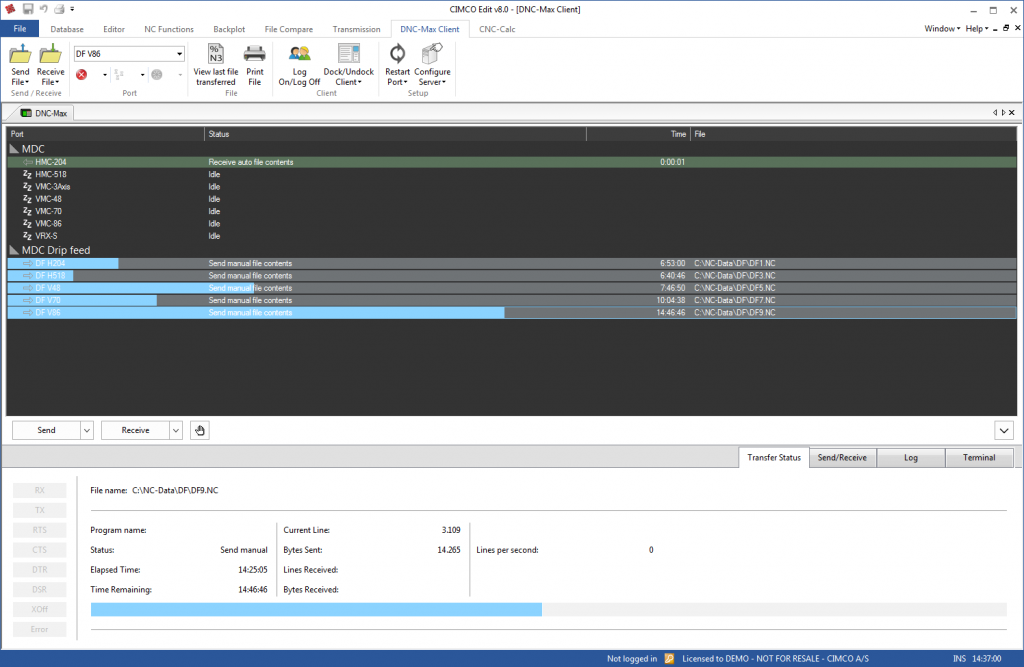This screenshot has width=1024, height=667.
Task: Open the Terminal tab
Action: click(979, 458)
